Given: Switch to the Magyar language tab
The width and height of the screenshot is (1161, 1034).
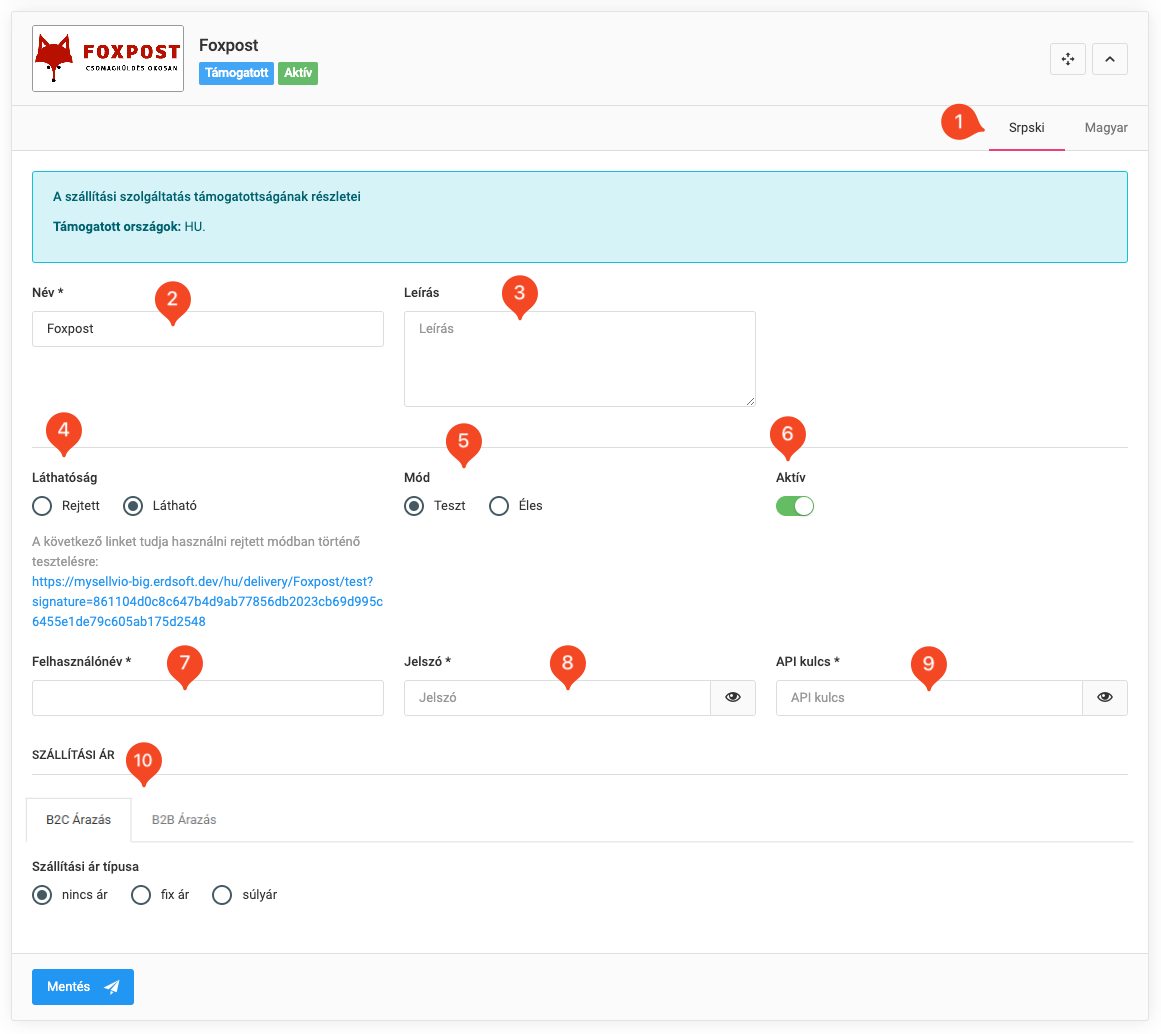Looking at the screenshot, I should pos(1105,127).
